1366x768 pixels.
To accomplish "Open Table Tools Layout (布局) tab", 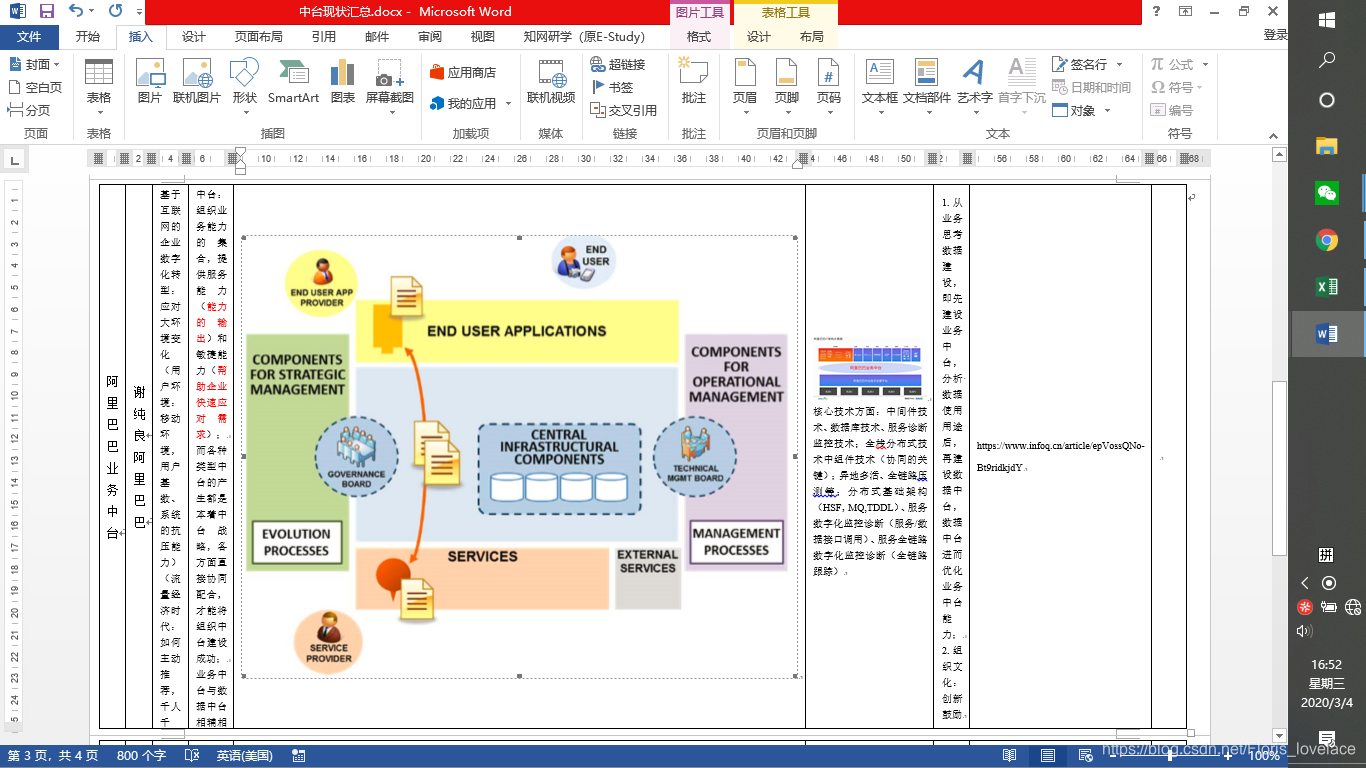I will (x=811, y=36).
